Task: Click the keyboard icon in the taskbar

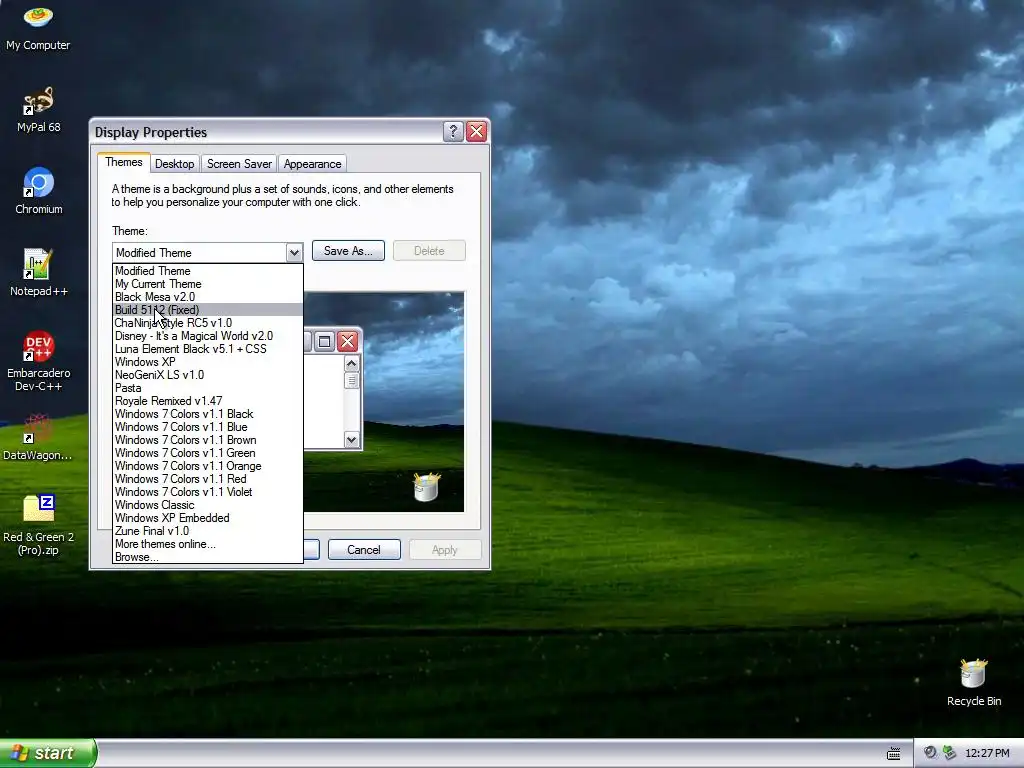Action: pyautogui.click(x=893, y=754)
